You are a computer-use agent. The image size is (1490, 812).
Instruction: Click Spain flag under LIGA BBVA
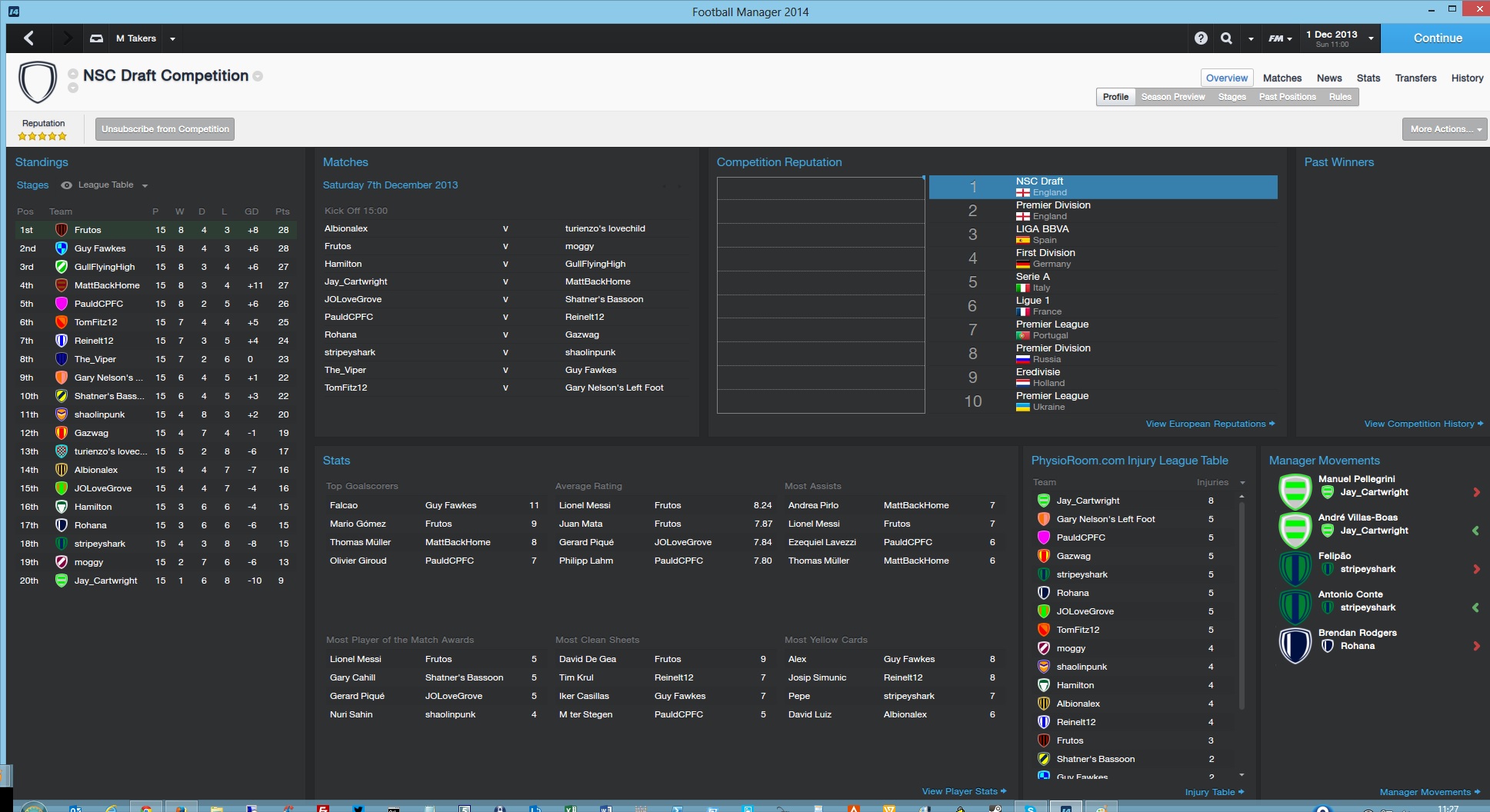[1023, 241]
